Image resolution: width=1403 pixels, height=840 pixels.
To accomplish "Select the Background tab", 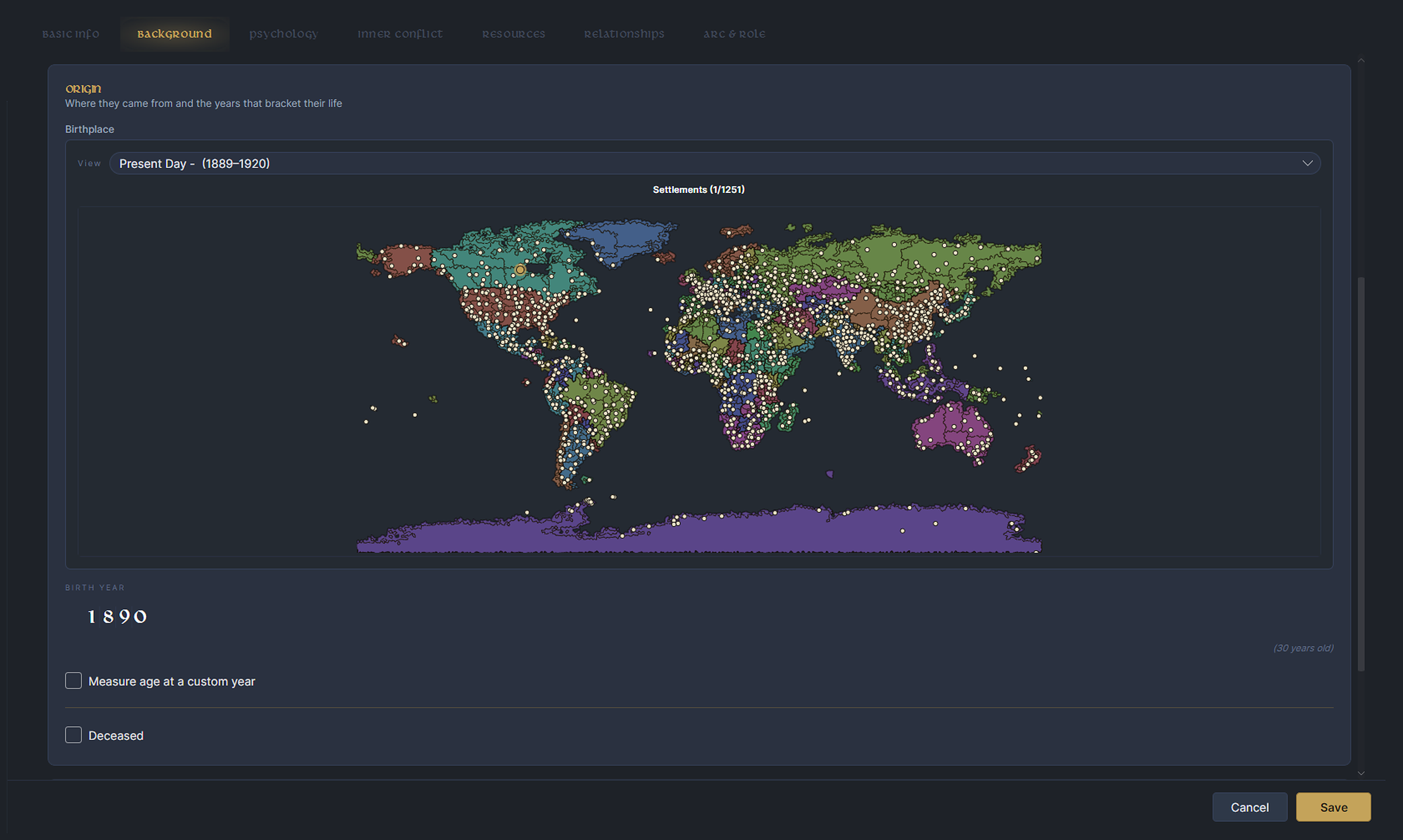I will [x=174, y=34].
